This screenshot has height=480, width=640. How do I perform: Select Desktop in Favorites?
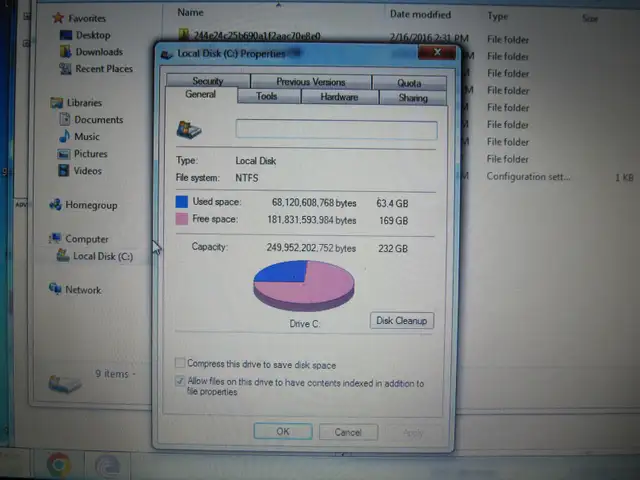[x=93, y=35]
